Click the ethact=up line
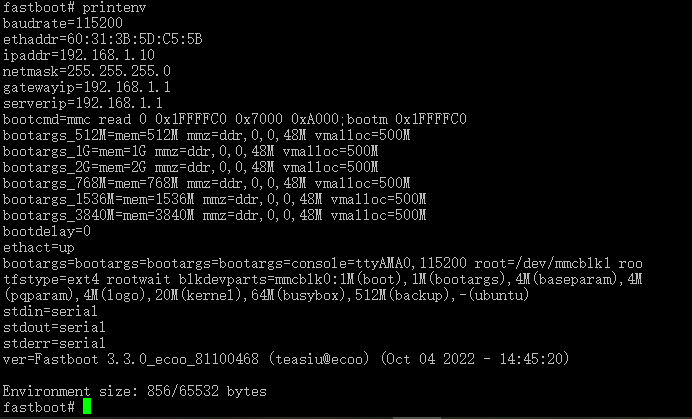Image resolution: width=692 pixels, height=419 pixels. coord(39,247)
